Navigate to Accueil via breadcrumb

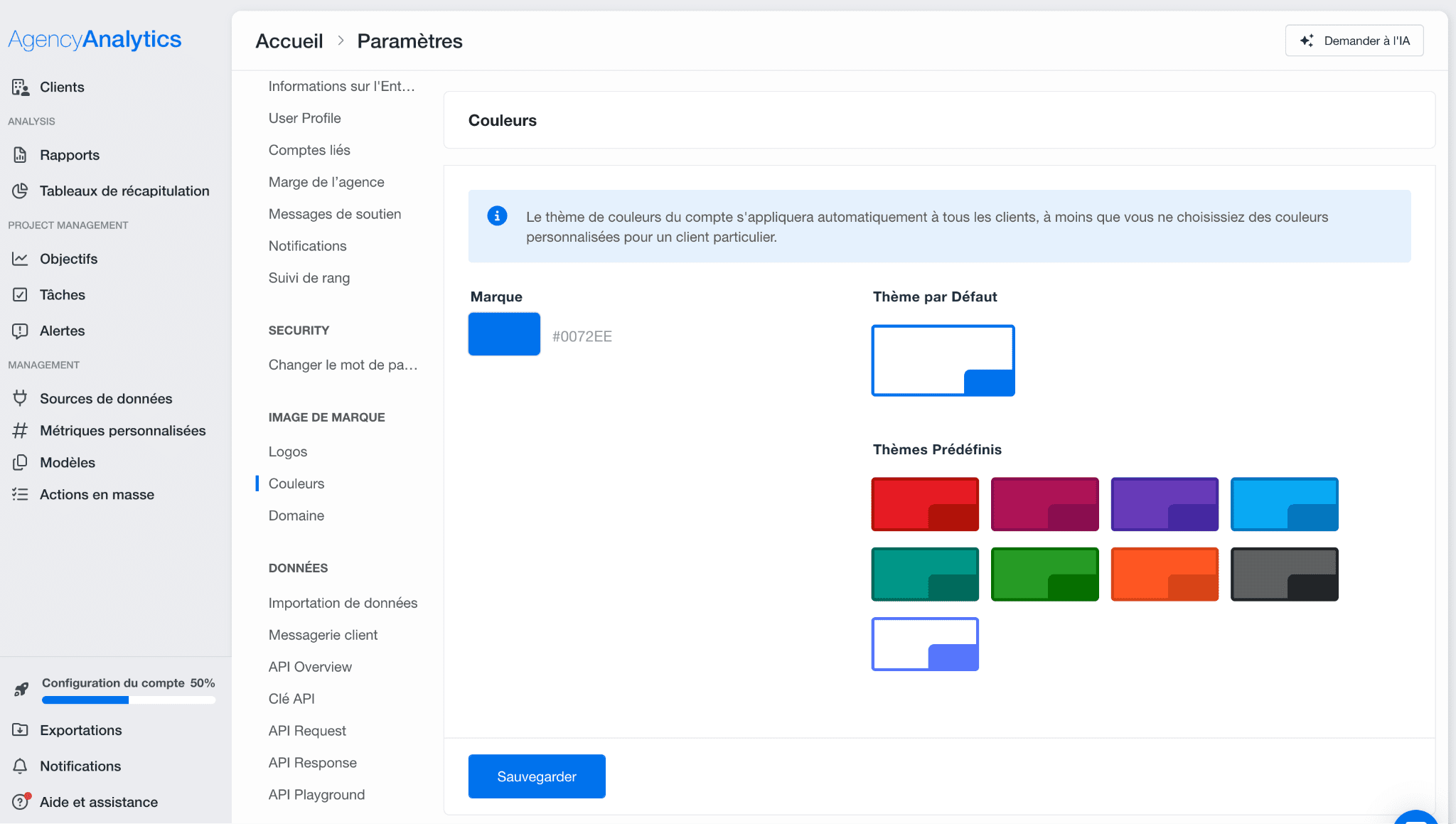point(289,41)
